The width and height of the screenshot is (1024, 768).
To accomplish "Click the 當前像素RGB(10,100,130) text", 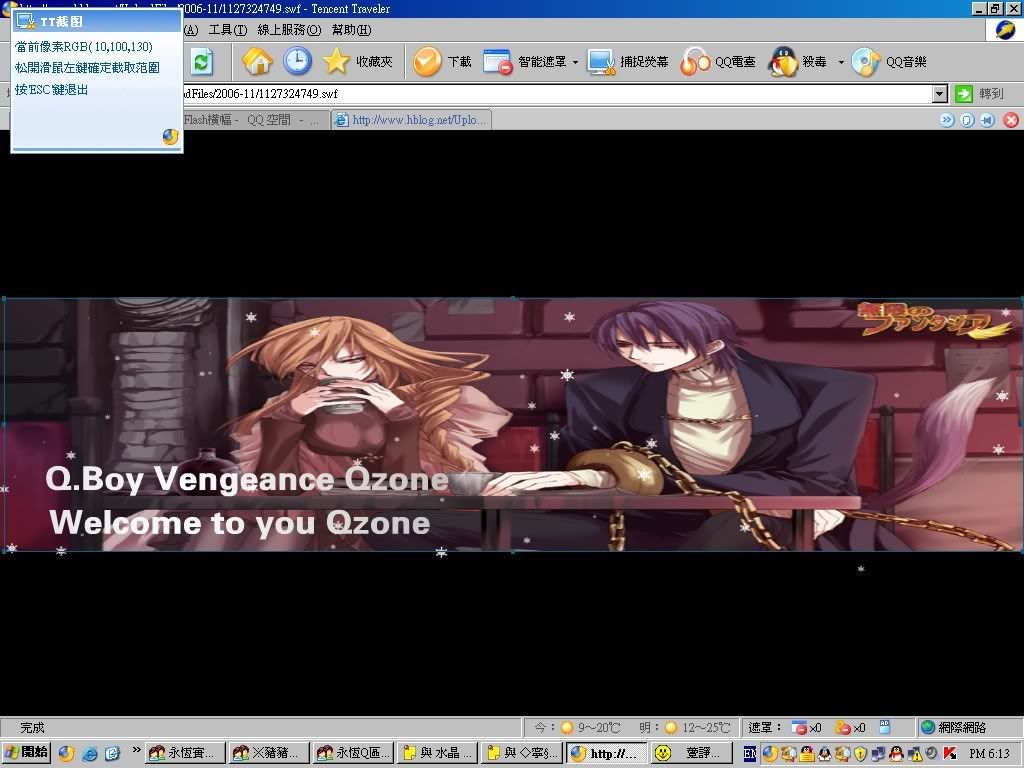I will 84,46.
